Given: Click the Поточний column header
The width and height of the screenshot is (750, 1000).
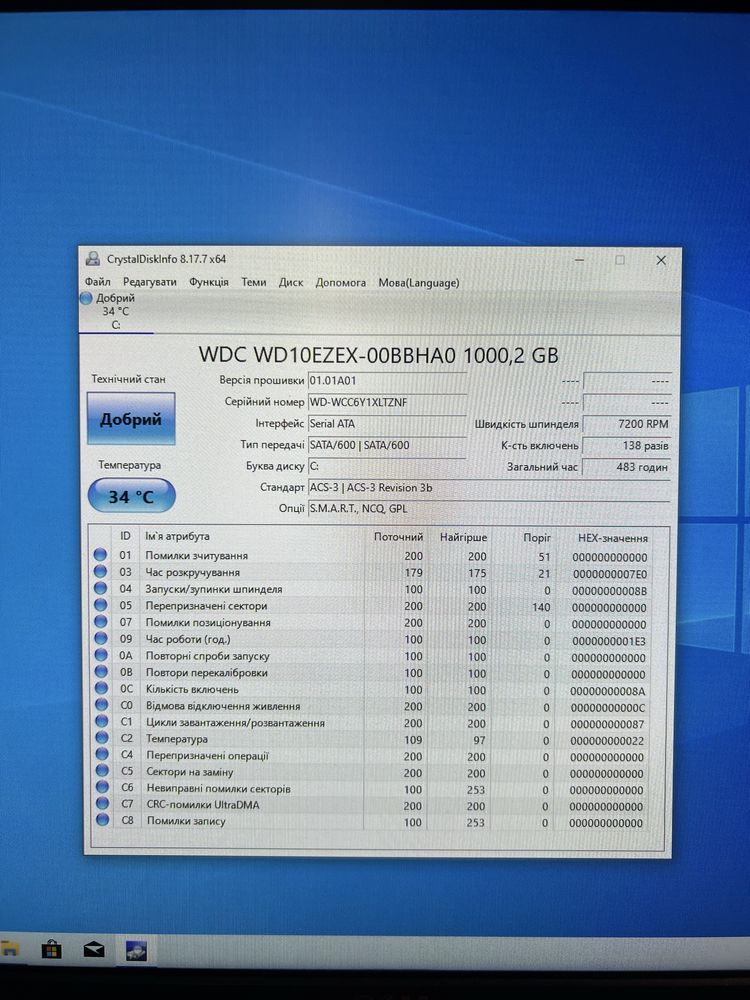Looking at the screenshot, I should 399,537.
